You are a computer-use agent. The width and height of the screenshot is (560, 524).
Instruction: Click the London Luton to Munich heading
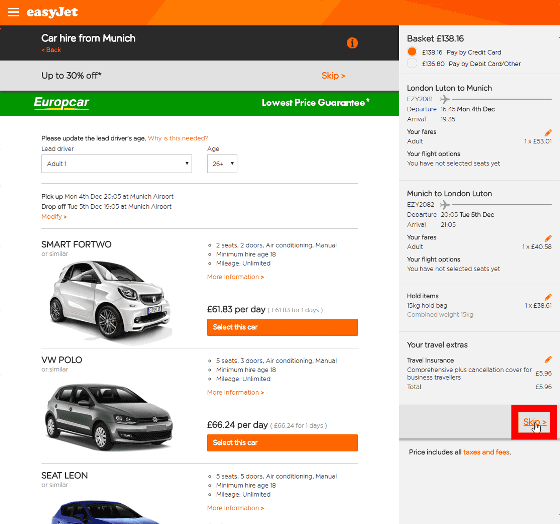pyautogui.click(x=449, y=88)
